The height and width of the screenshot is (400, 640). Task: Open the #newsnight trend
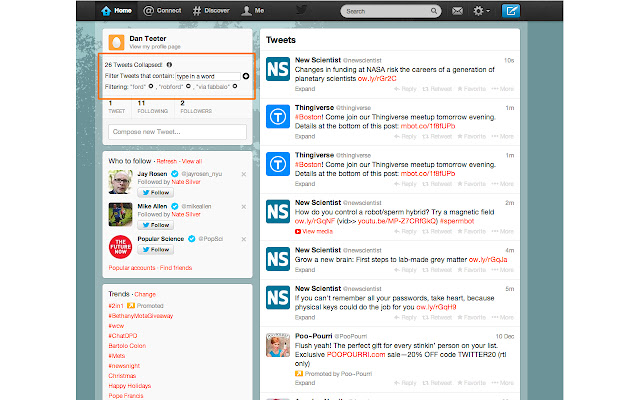coord(124,366)
